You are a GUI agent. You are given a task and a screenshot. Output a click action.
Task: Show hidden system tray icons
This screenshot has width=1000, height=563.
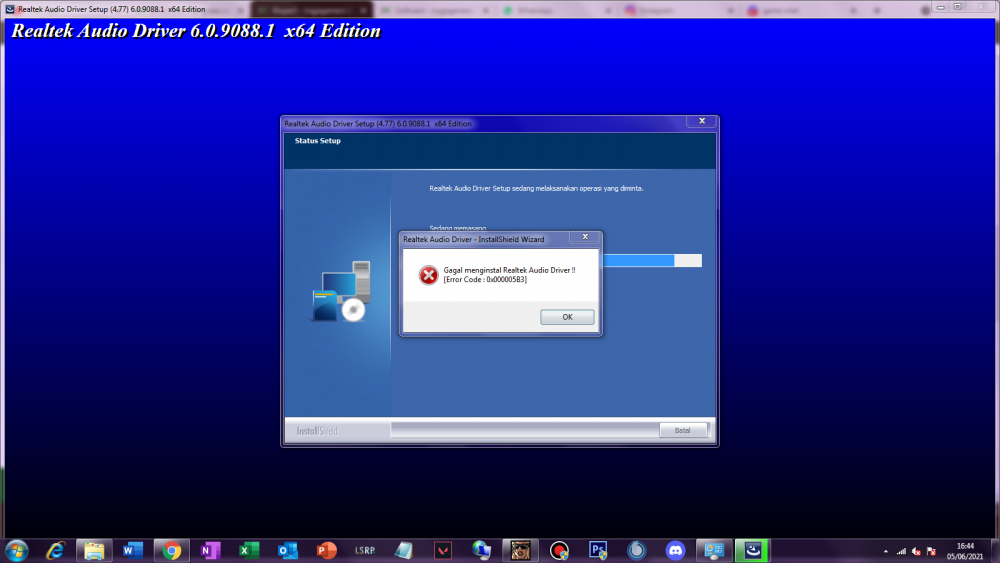885,552
